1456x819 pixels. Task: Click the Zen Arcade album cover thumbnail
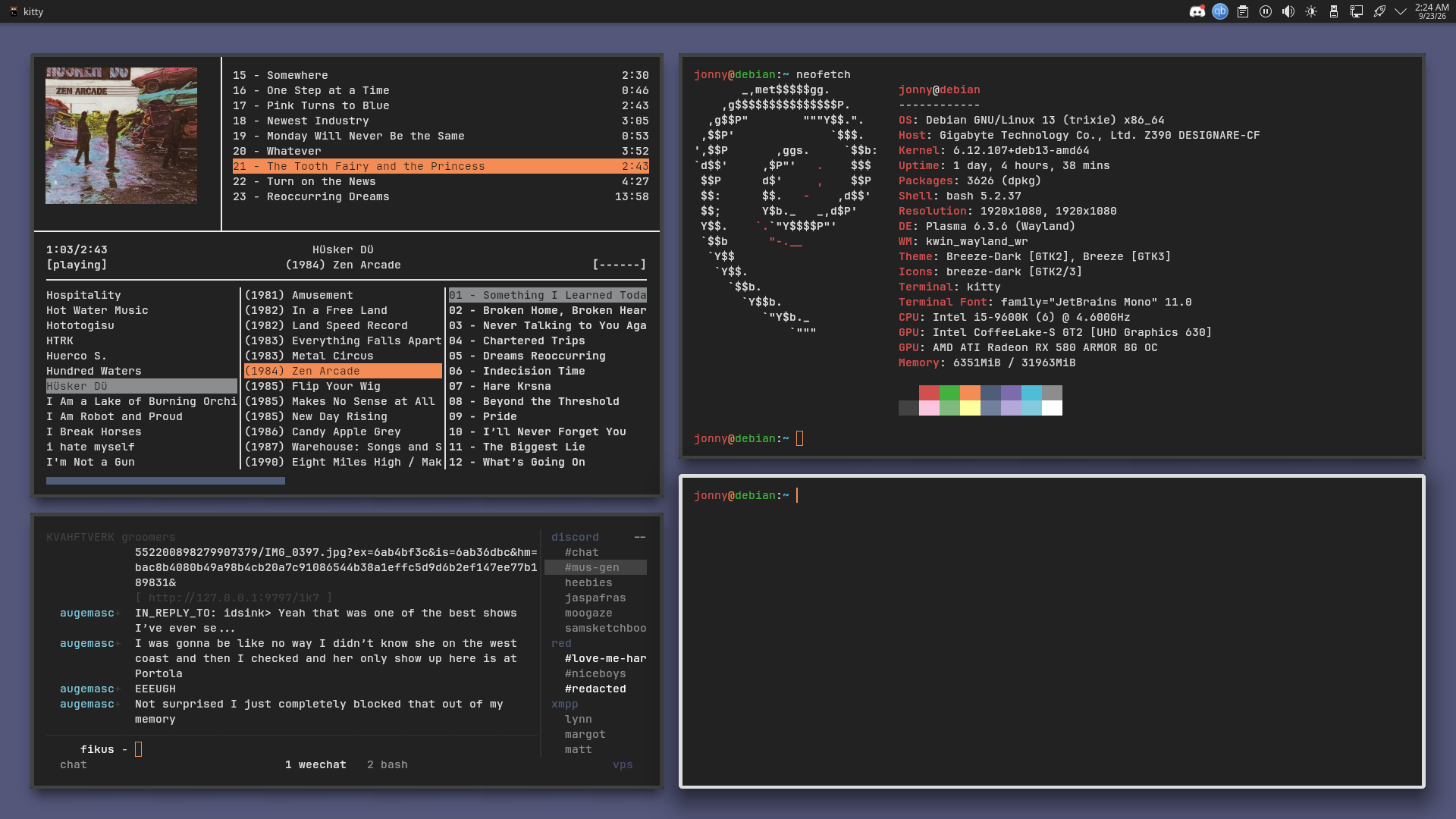click(x=121, y=136)
